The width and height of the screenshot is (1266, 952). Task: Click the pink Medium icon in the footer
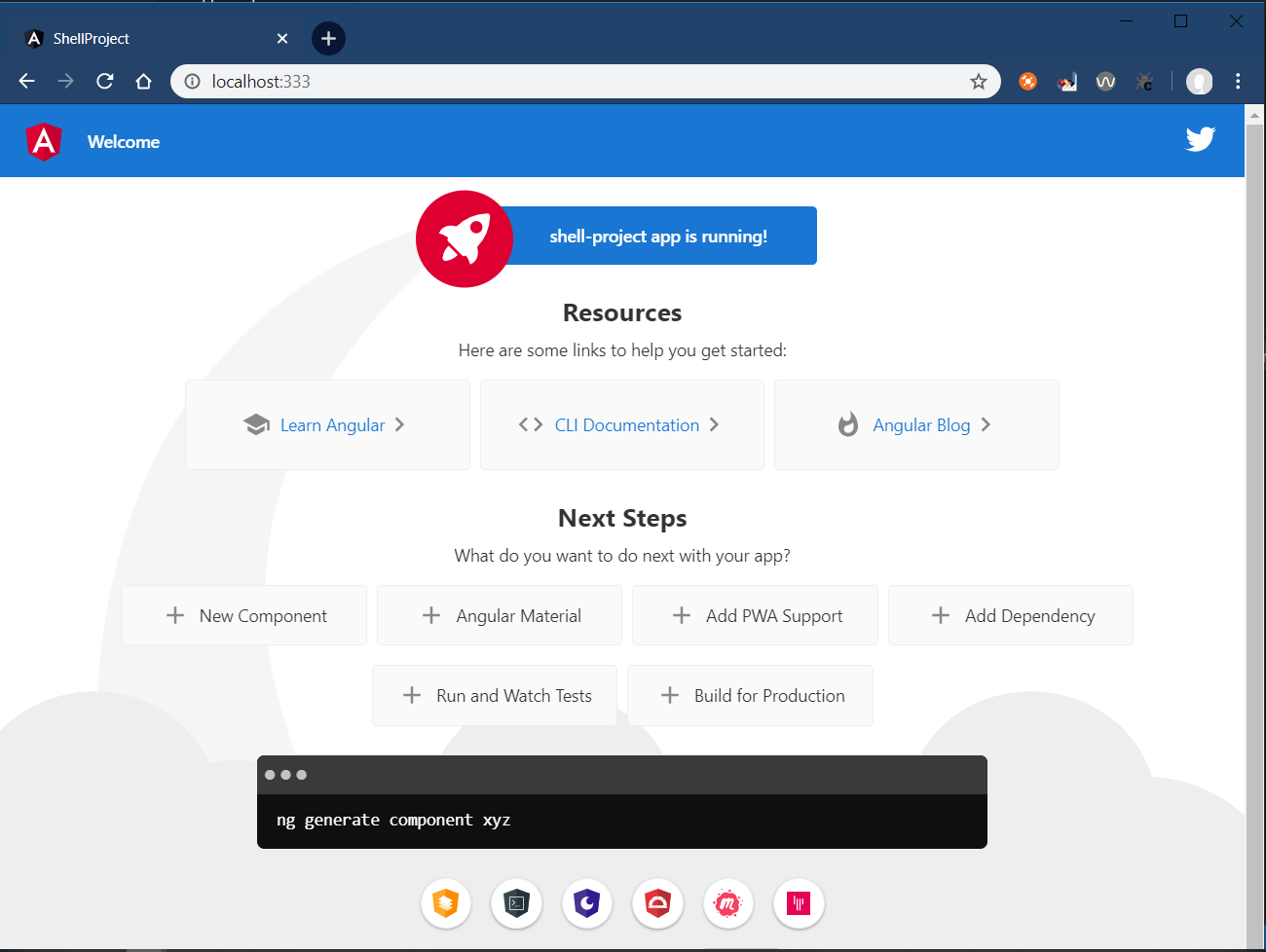(799, 903)
